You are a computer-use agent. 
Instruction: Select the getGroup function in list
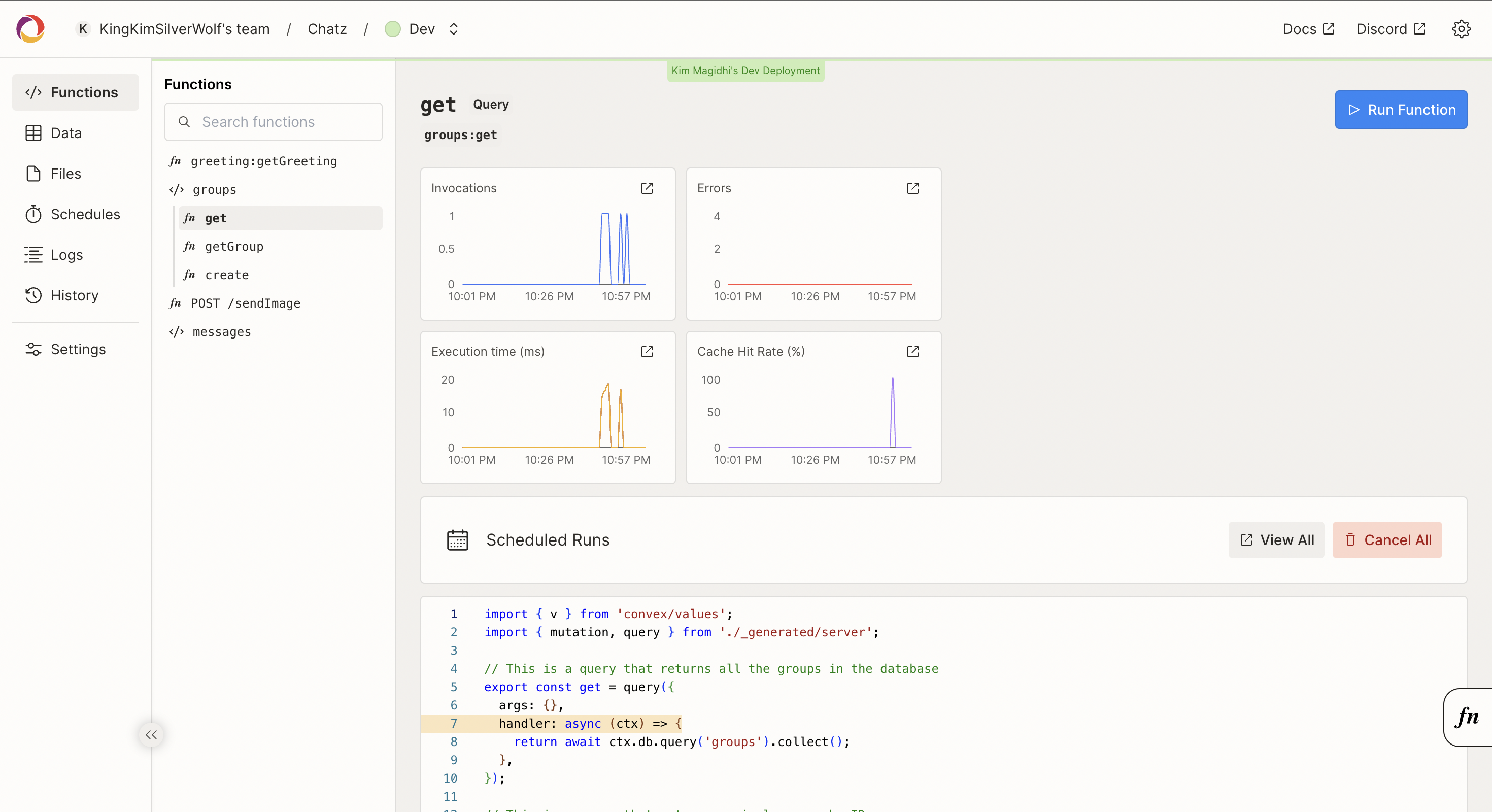pos(233,247)
